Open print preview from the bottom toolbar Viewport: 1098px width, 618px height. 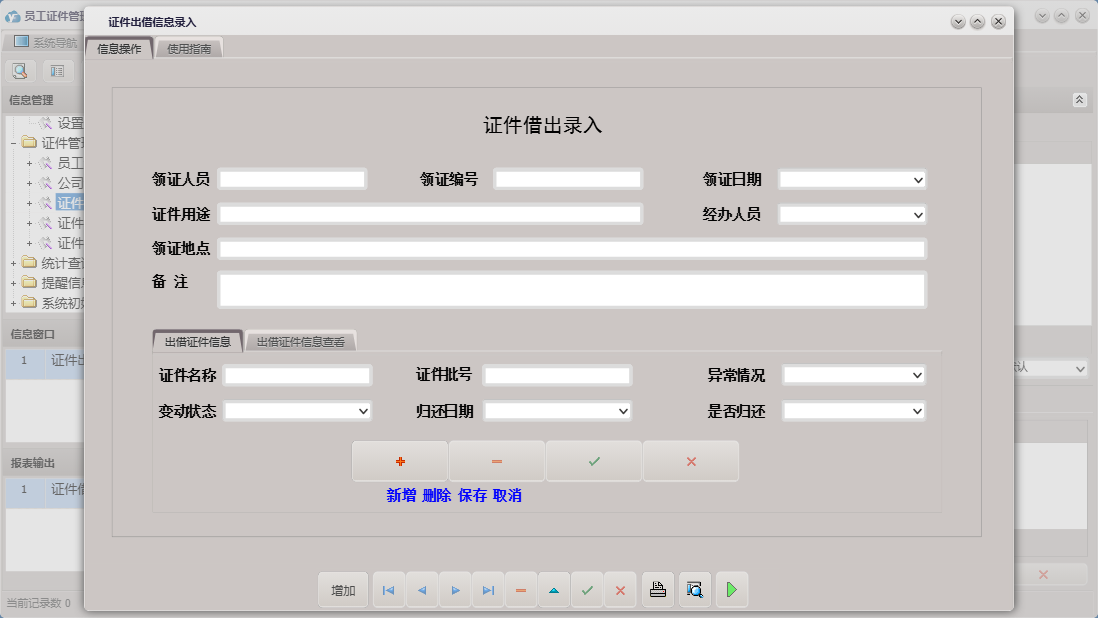point(694,590)
